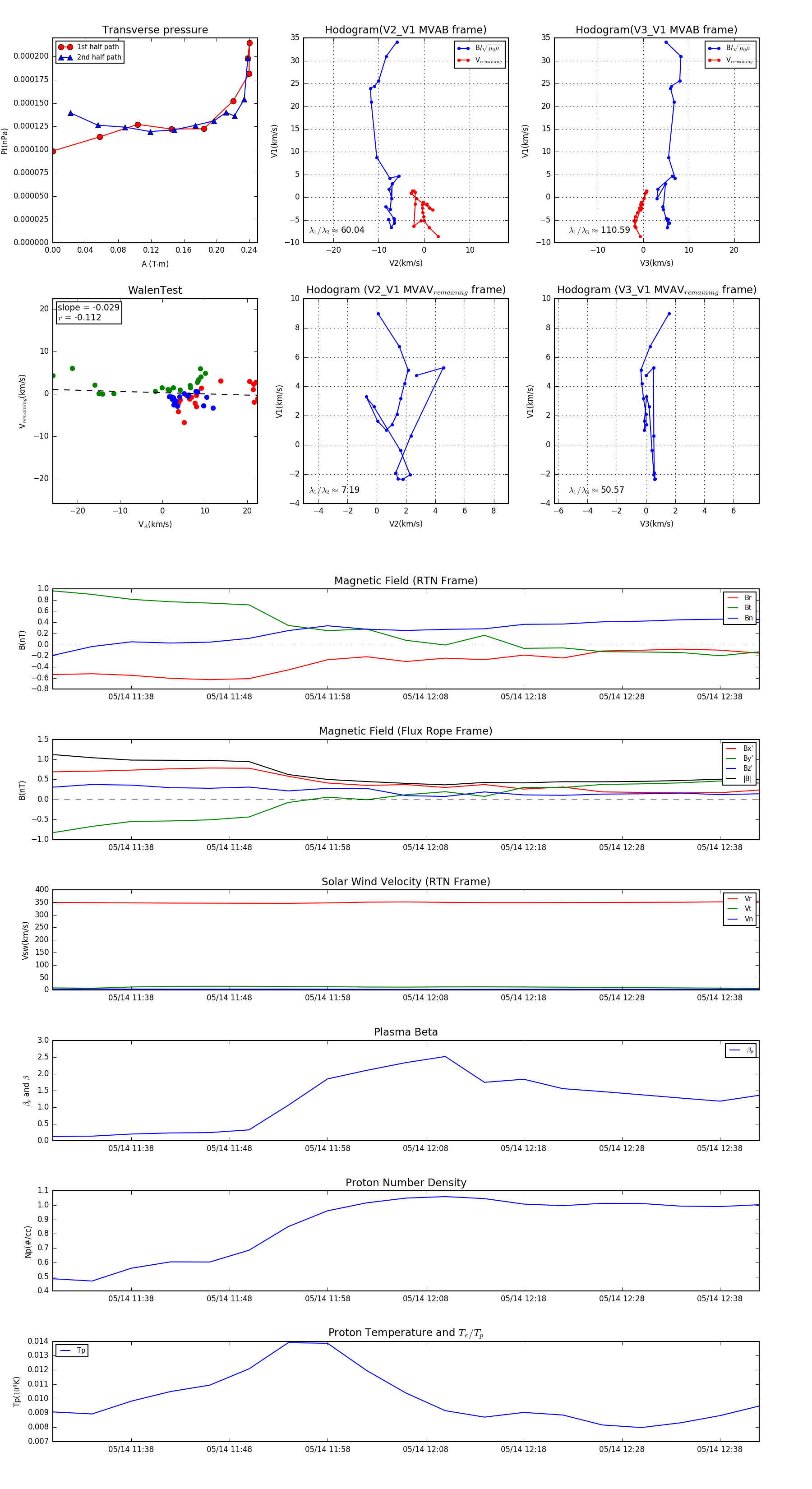Click the 'slope = -0.029' annotation

click(88, 308)
